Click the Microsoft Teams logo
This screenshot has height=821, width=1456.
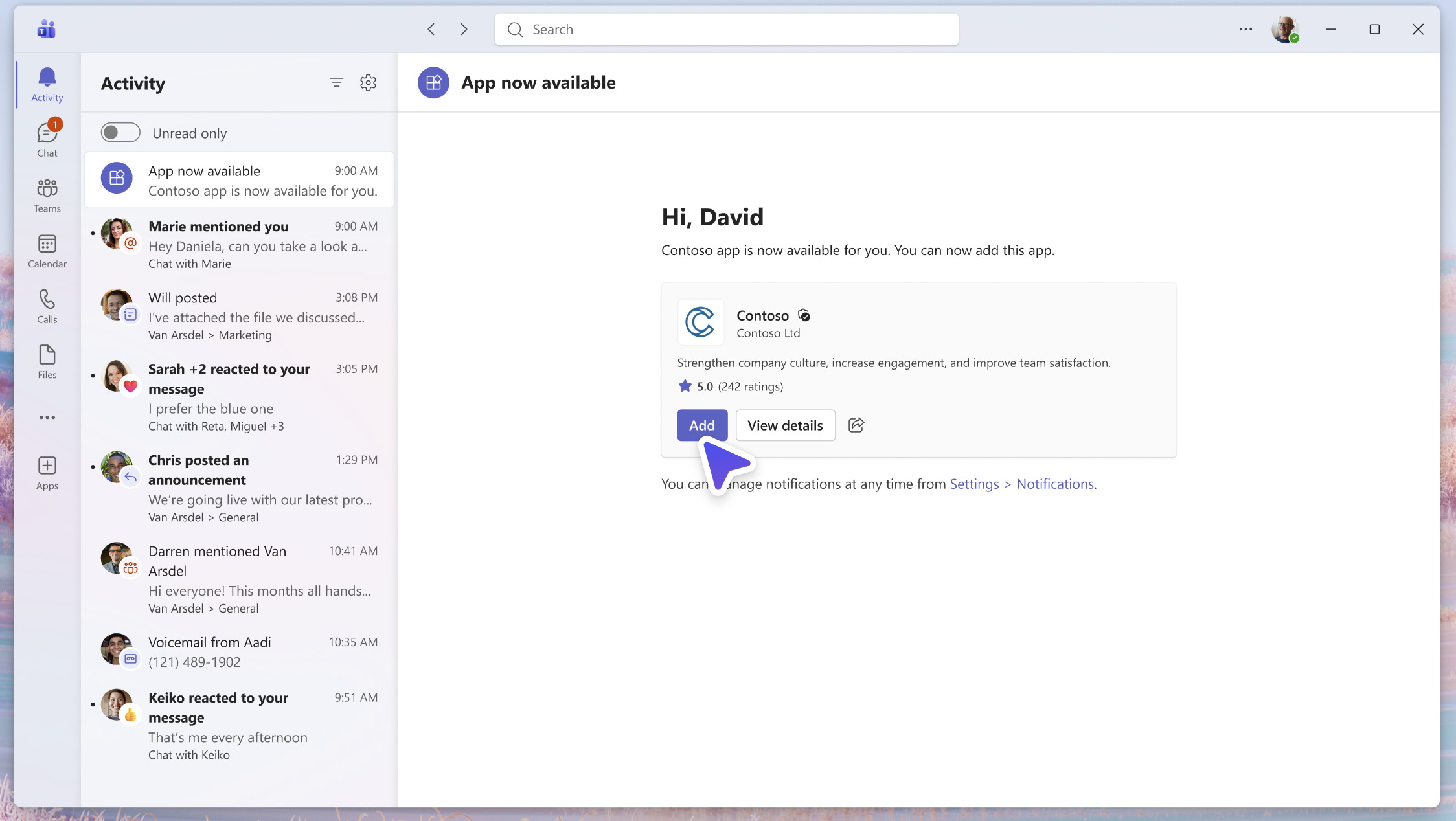pos(47,29)
